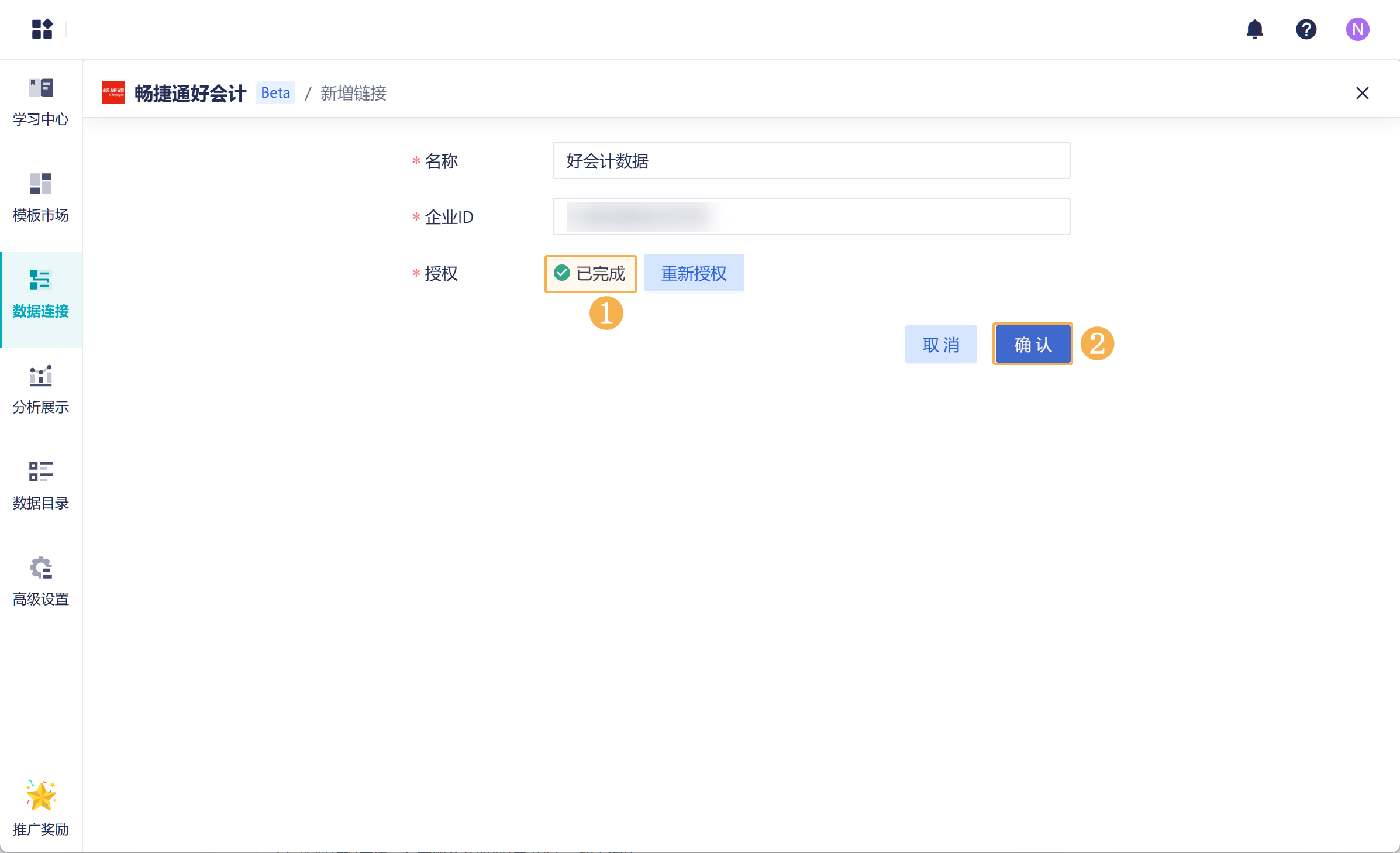Image resolution: width=1400 pixels, height=853 pixels.
Task: Select the 数据连接 sidebar icon
Action: [x=40, y=280]
